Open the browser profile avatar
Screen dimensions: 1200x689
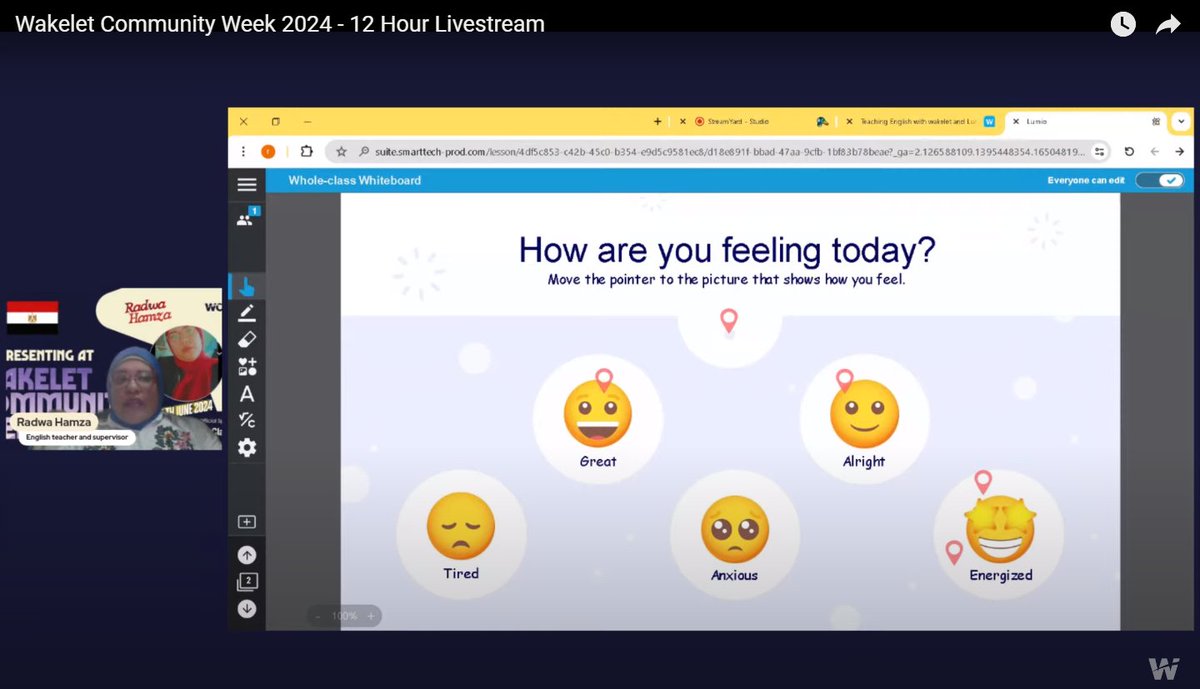tap(268, 151)
